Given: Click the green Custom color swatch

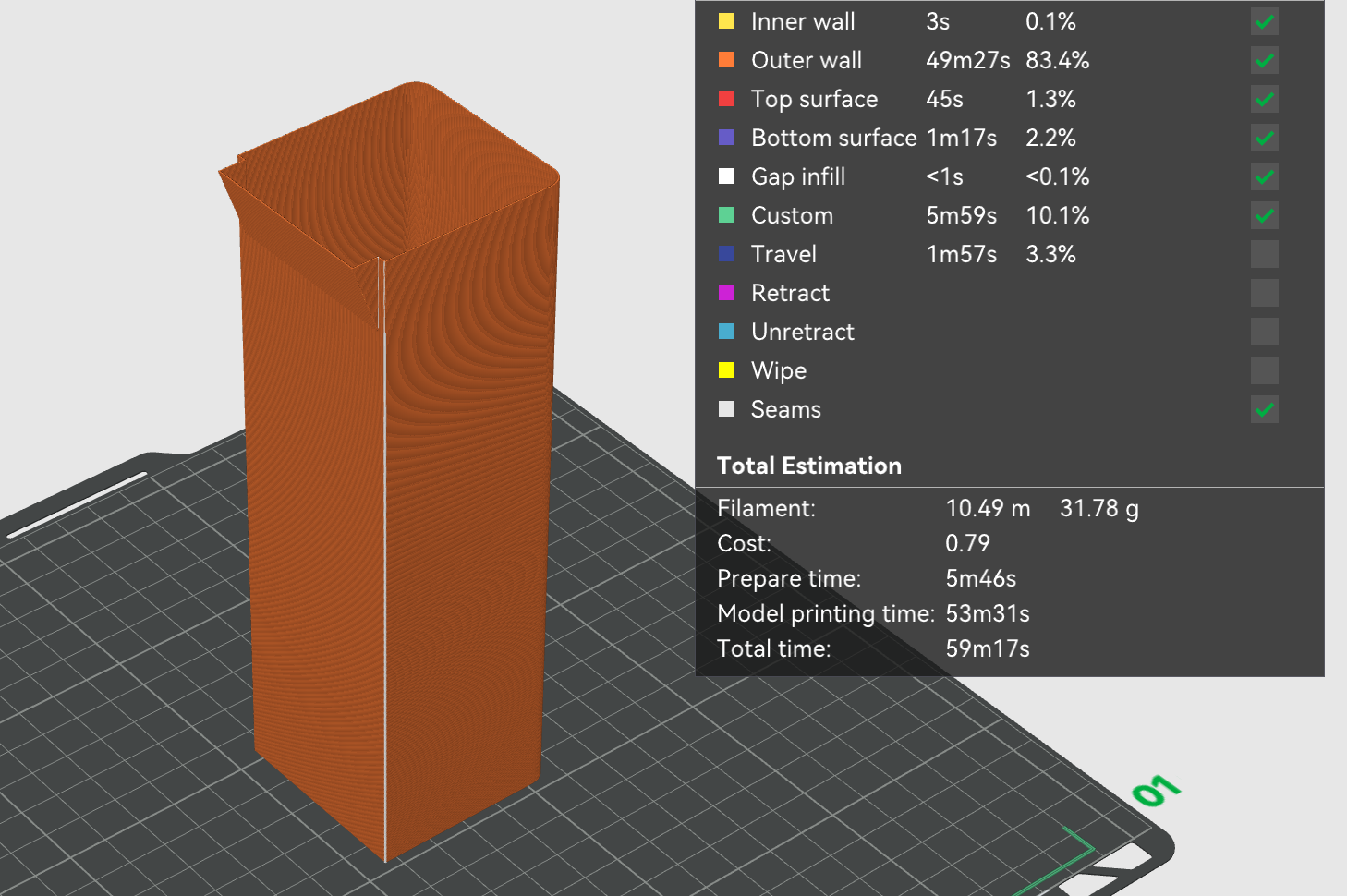Looking at the screenshot, I should (727, 215).
